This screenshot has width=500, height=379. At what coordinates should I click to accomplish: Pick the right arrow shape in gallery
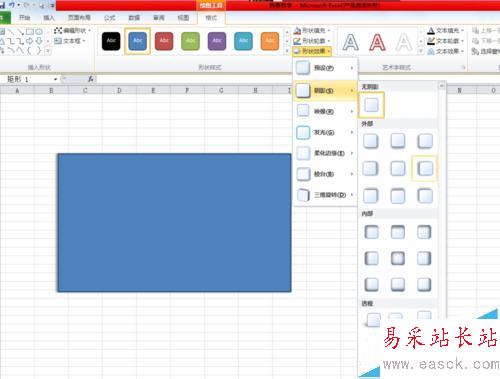30,41
